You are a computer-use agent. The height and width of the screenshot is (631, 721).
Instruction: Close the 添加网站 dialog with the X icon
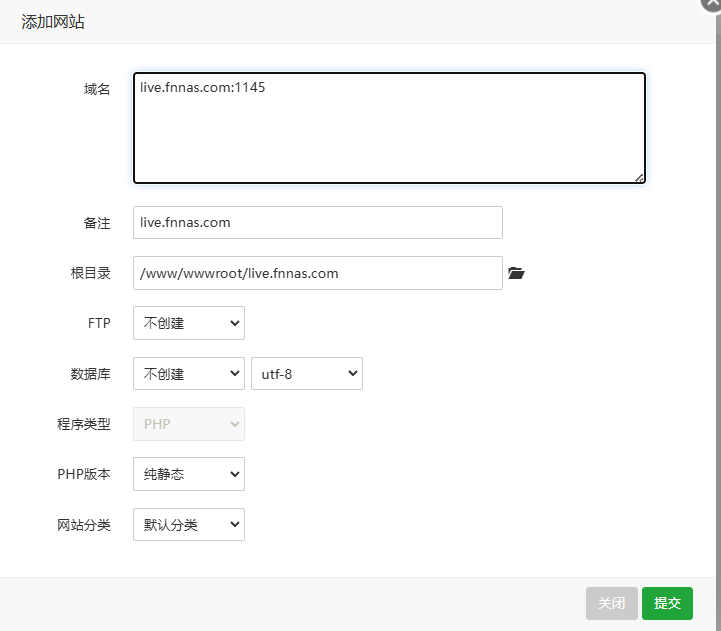point(712,4)
